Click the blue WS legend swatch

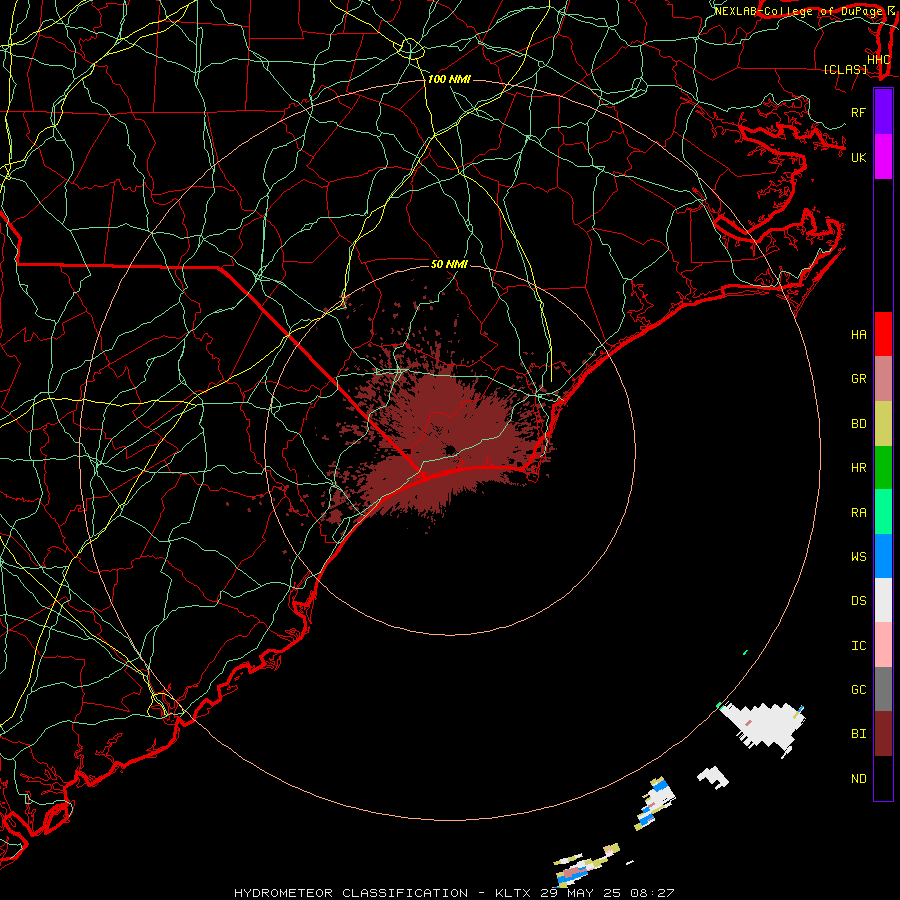coord(883,556)
